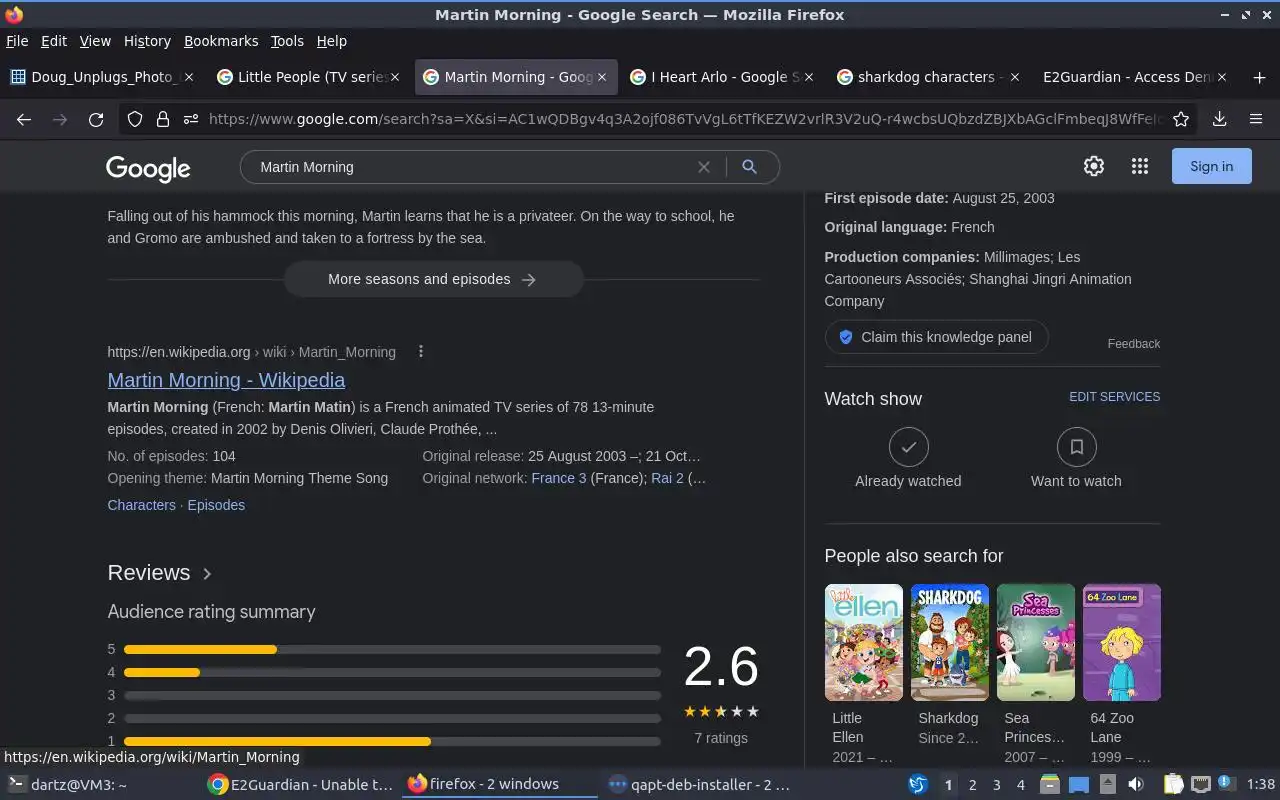Open the Tools menu
Screen dimensions: 1280x800
point(287,41)
